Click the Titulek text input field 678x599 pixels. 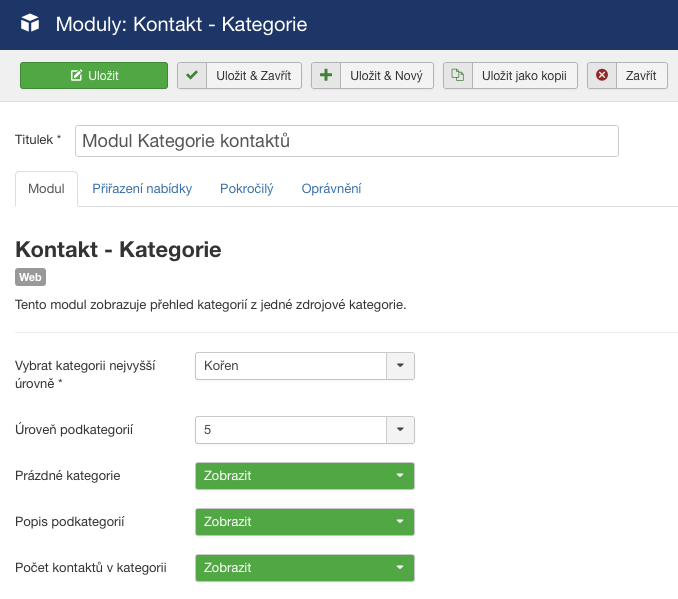coord(346,141)
